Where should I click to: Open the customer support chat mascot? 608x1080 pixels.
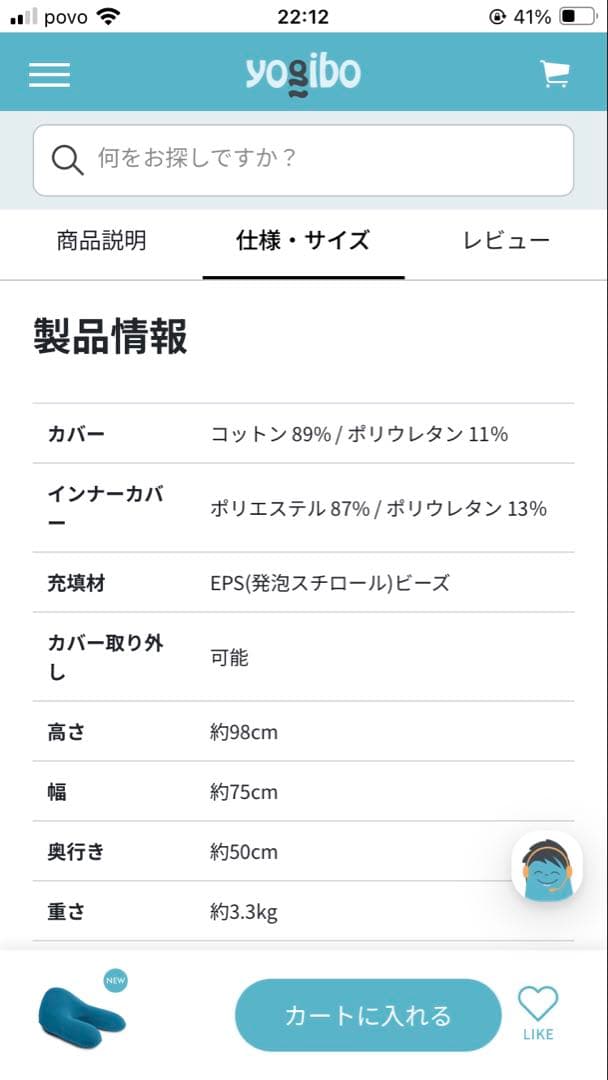click(x=547, y=866)
